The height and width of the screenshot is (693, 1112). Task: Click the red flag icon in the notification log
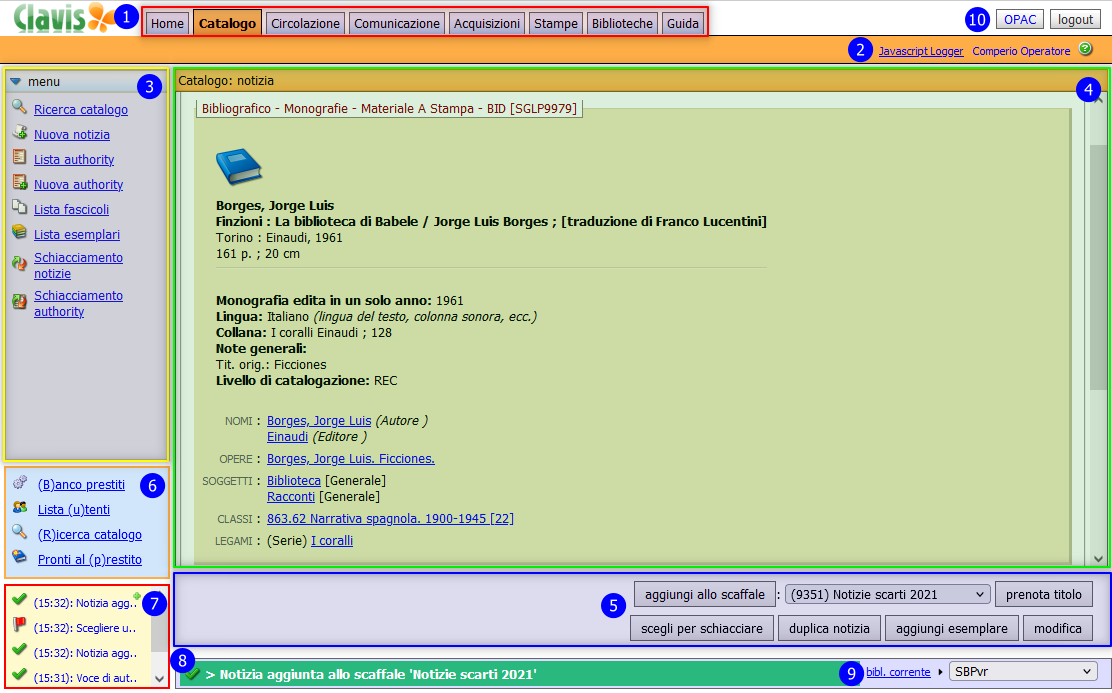(x=22, y=623)
